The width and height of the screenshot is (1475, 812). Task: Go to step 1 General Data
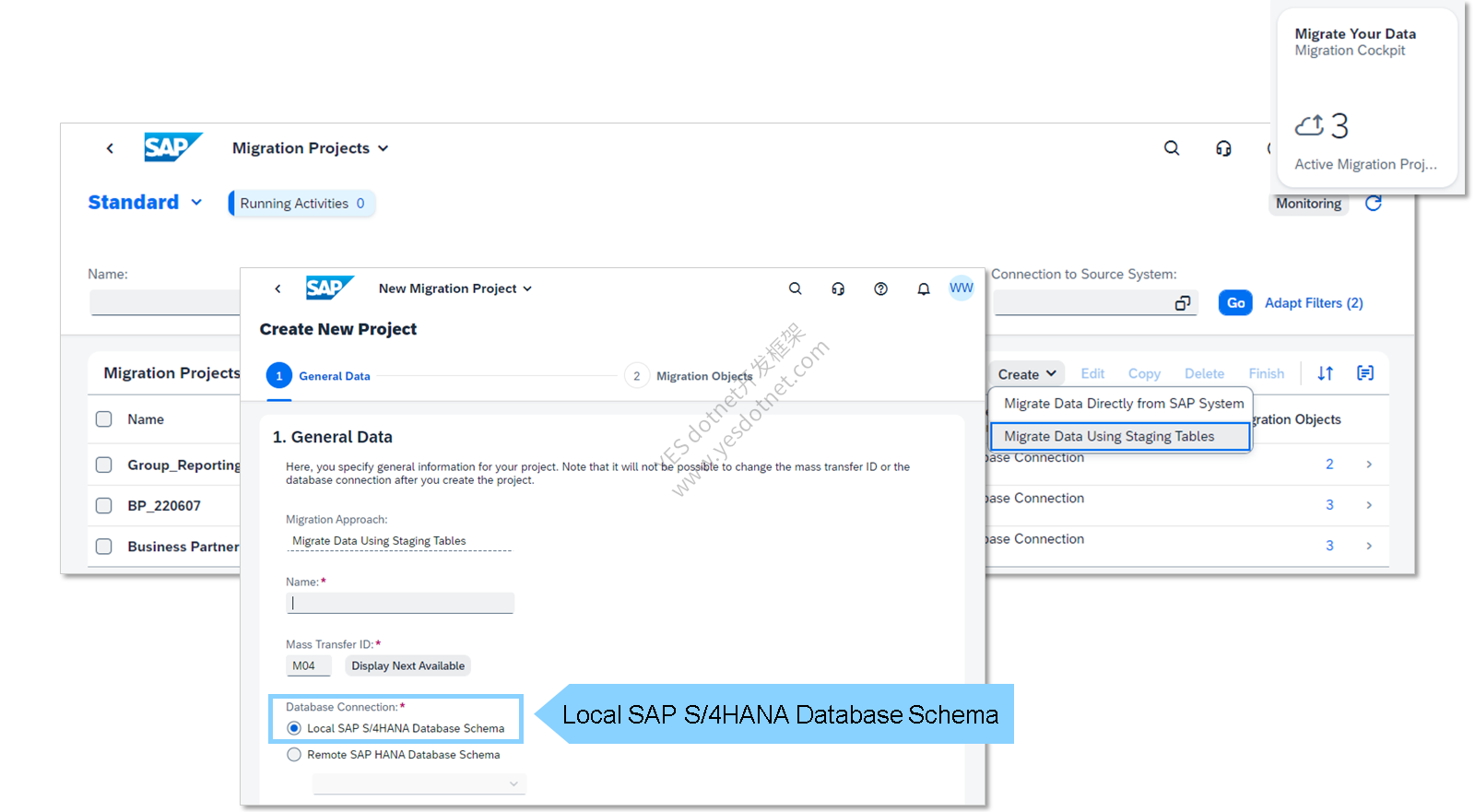tap(318, 376)
